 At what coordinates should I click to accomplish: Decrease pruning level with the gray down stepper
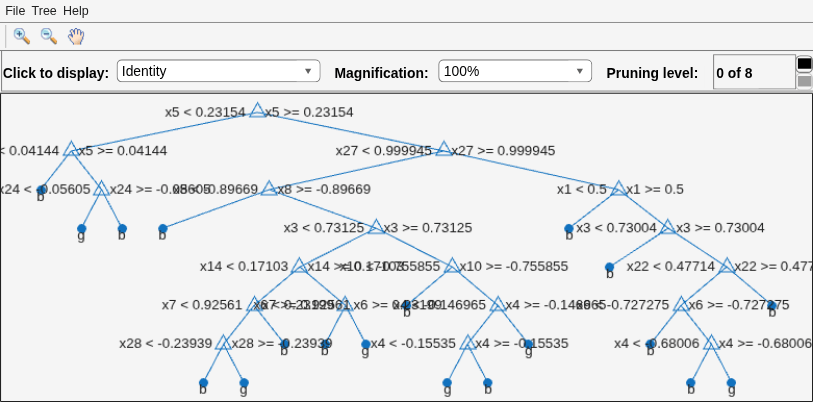(x=804, y=81)
